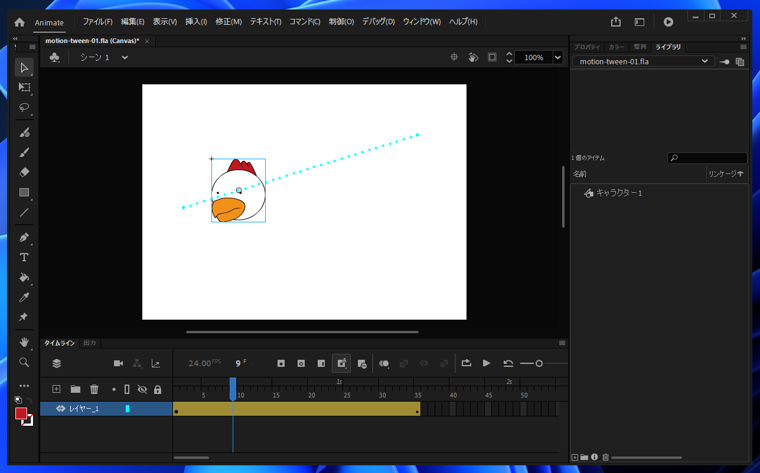
Task: Select the Eraser tool
Action: tap(24, 172)
